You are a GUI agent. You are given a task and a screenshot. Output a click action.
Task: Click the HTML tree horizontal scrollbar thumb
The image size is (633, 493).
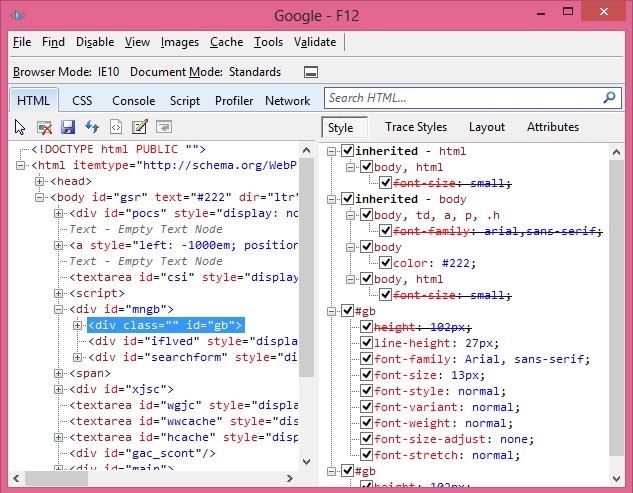coord(57,478)
